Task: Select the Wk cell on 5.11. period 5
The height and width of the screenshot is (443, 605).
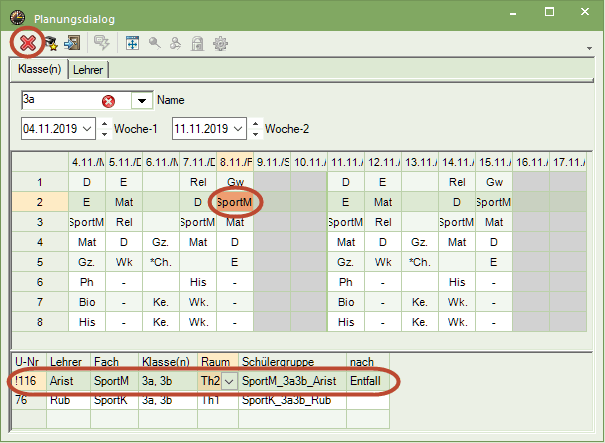Action: [x=124, y=262]
